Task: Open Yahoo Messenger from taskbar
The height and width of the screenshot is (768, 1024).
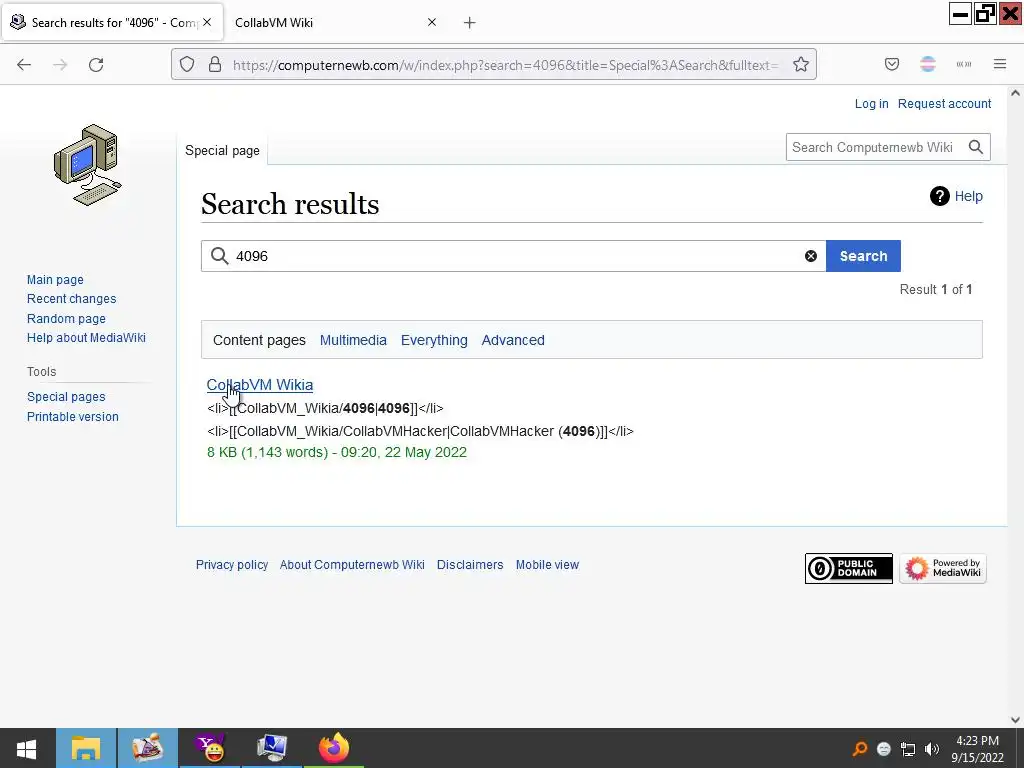Action: [x=210, y=748]
